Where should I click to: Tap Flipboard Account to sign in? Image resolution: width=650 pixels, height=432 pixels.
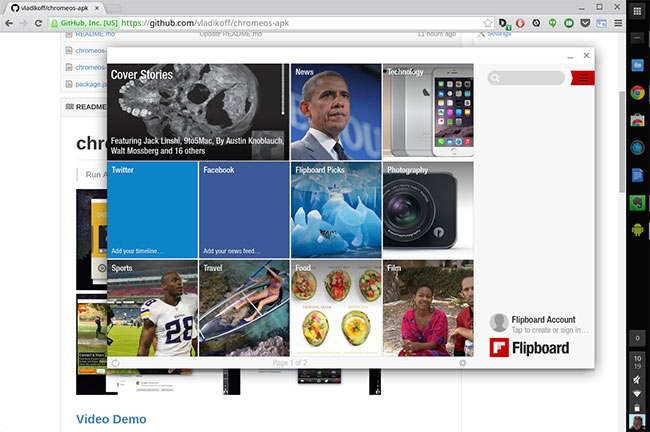pyautogui.click(x=539, y=324)
